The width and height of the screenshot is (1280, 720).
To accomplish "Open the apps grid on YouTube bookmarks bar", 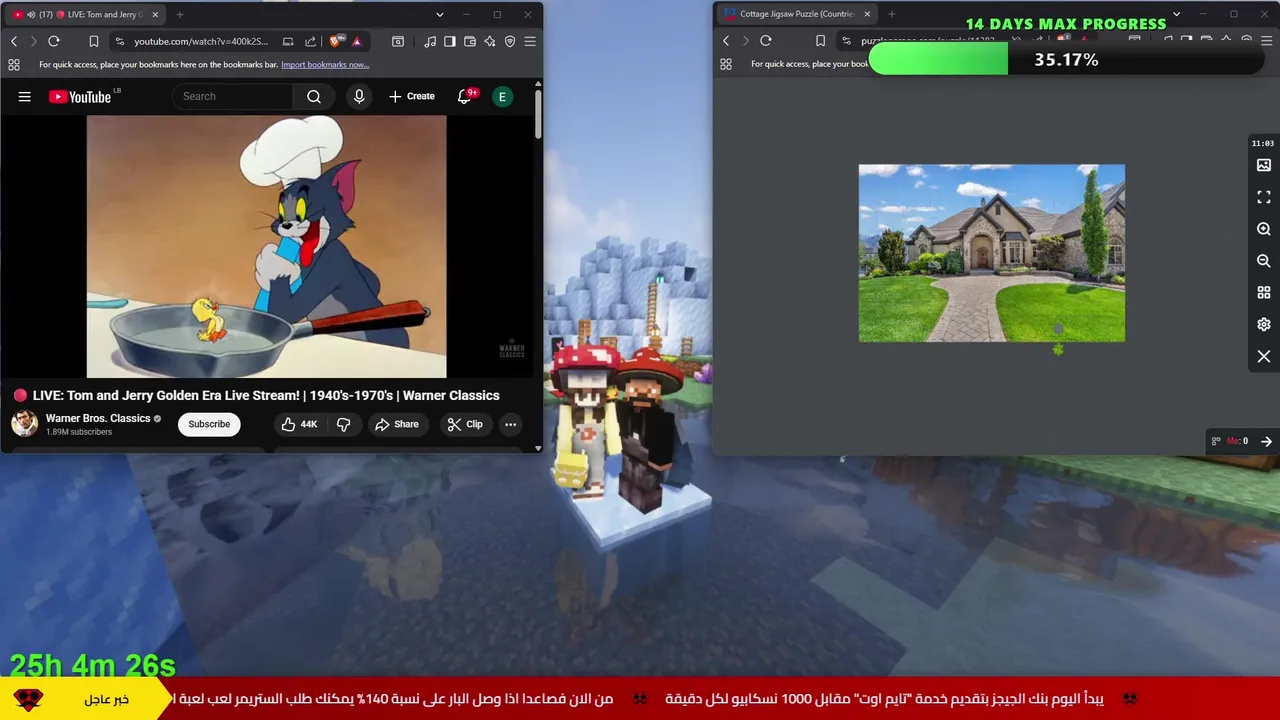I will [14, 64].
